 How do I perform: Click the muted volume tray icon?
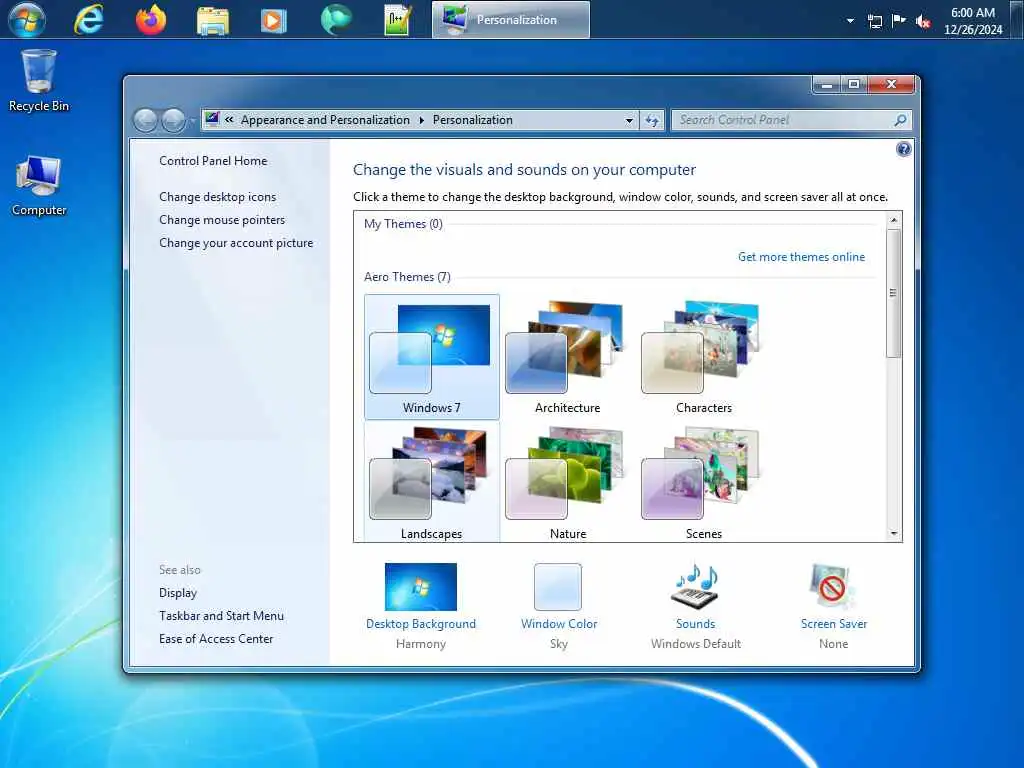tap(923, 22)
